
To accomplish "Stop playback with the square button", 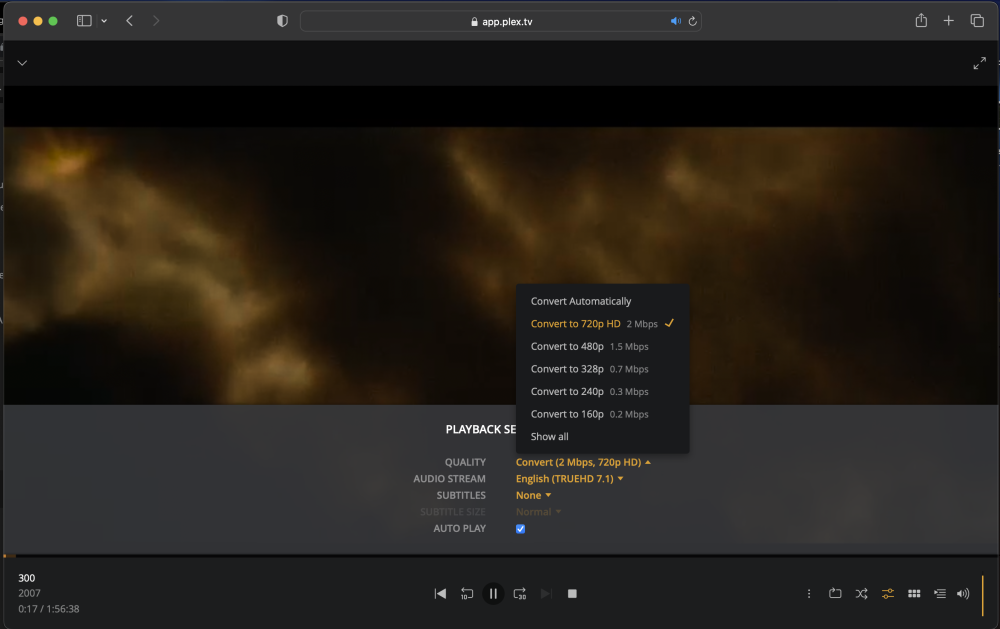I will pos(572,593).
